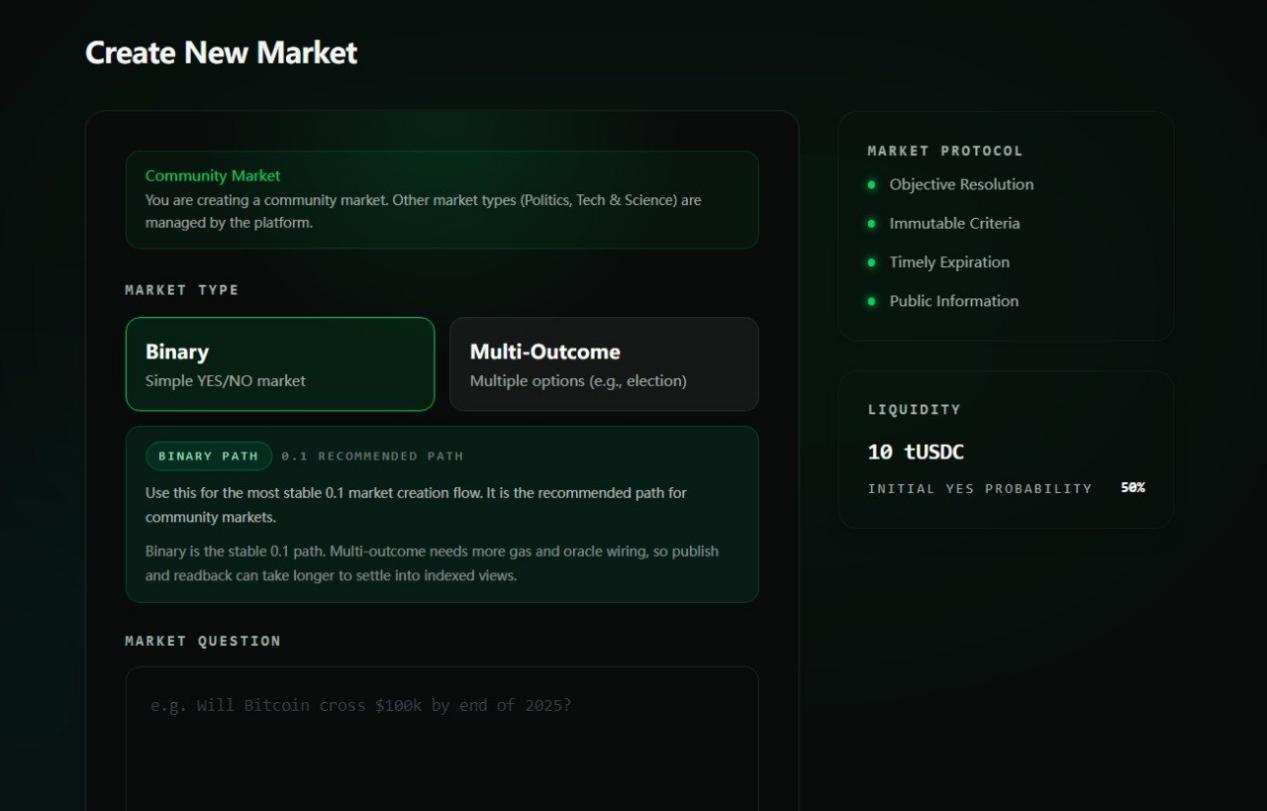Viewport: 1267px width, 811px height.
Task: Click the green dot beside Objective Resolution
Action: click(871, 185)
